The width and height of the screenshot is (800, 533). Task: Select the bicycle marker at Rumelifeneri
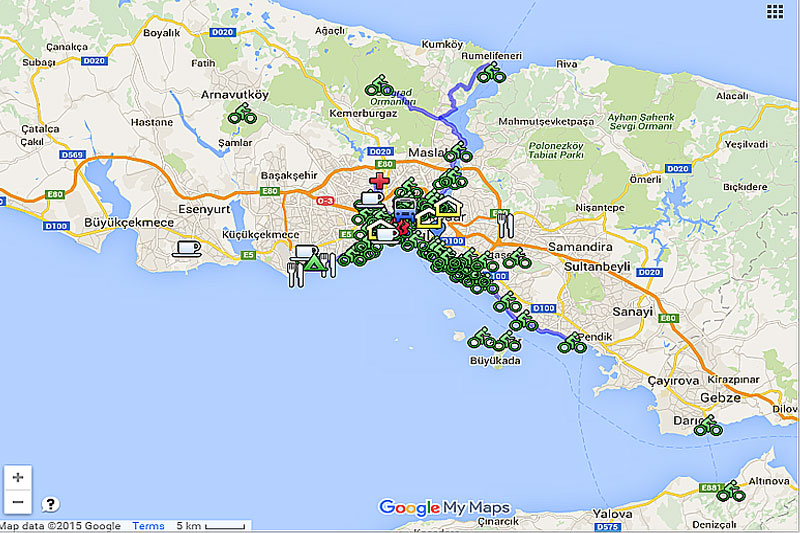pos(491,73)
